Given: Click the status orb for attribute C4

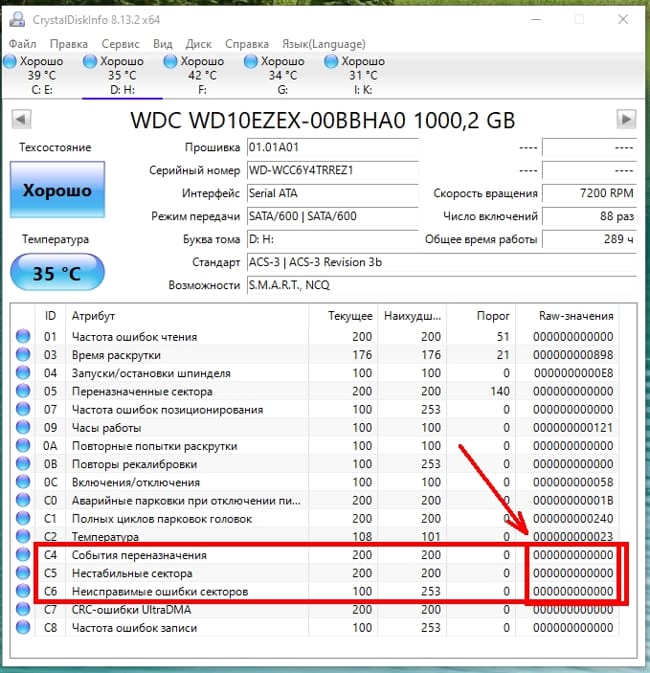Looking at the screenshot, I should coord(23,555).
